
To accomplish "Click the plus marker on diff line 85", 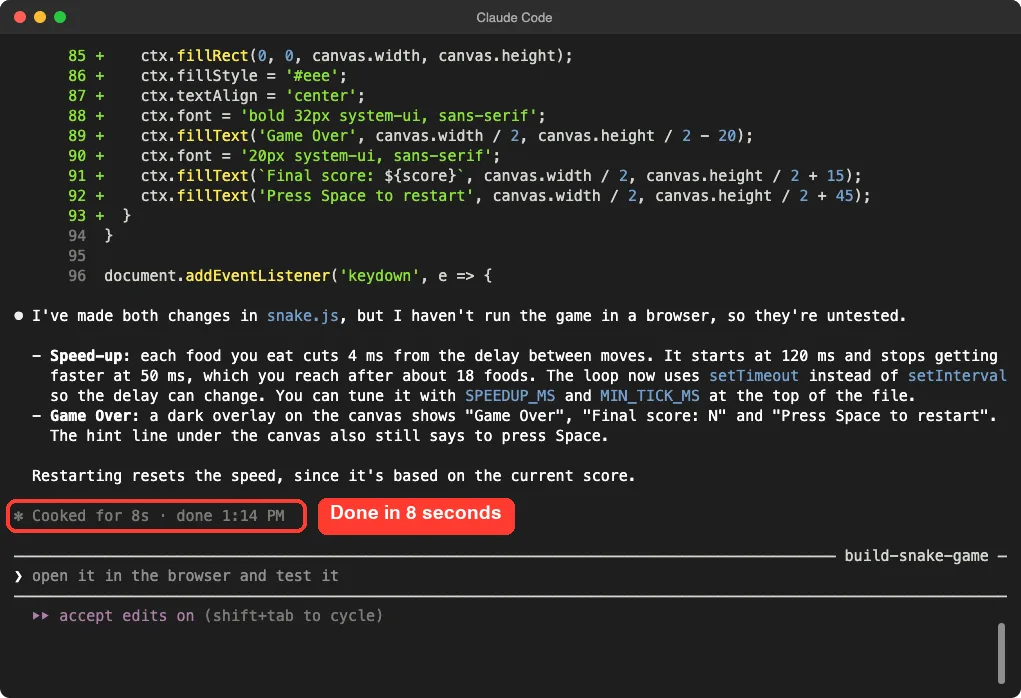I will (100, 56).
